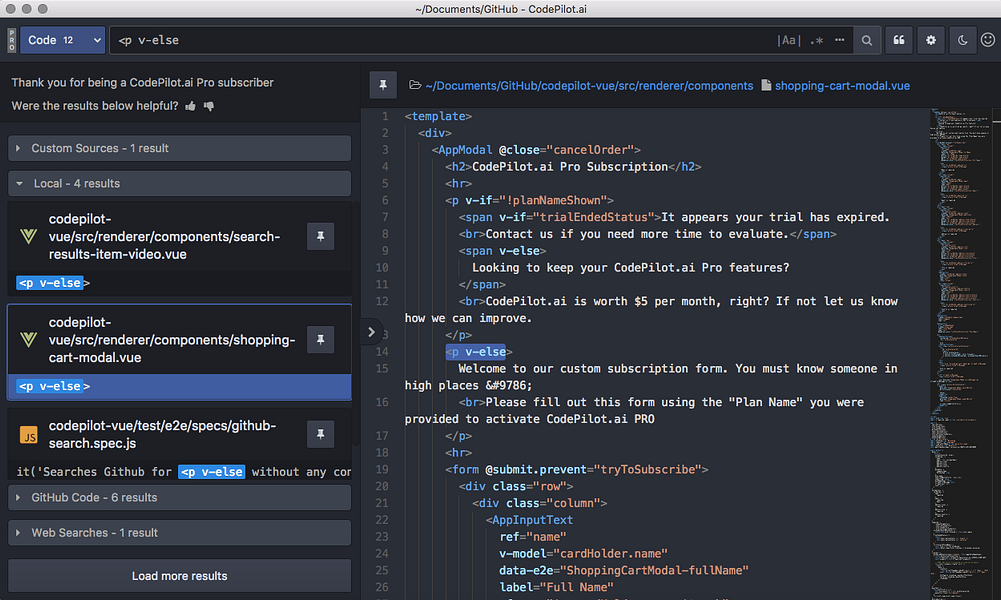This screenshot has width=1001, height=600.
Task: Open the quotes icon in the toolbar
Action: pos(898,40)
